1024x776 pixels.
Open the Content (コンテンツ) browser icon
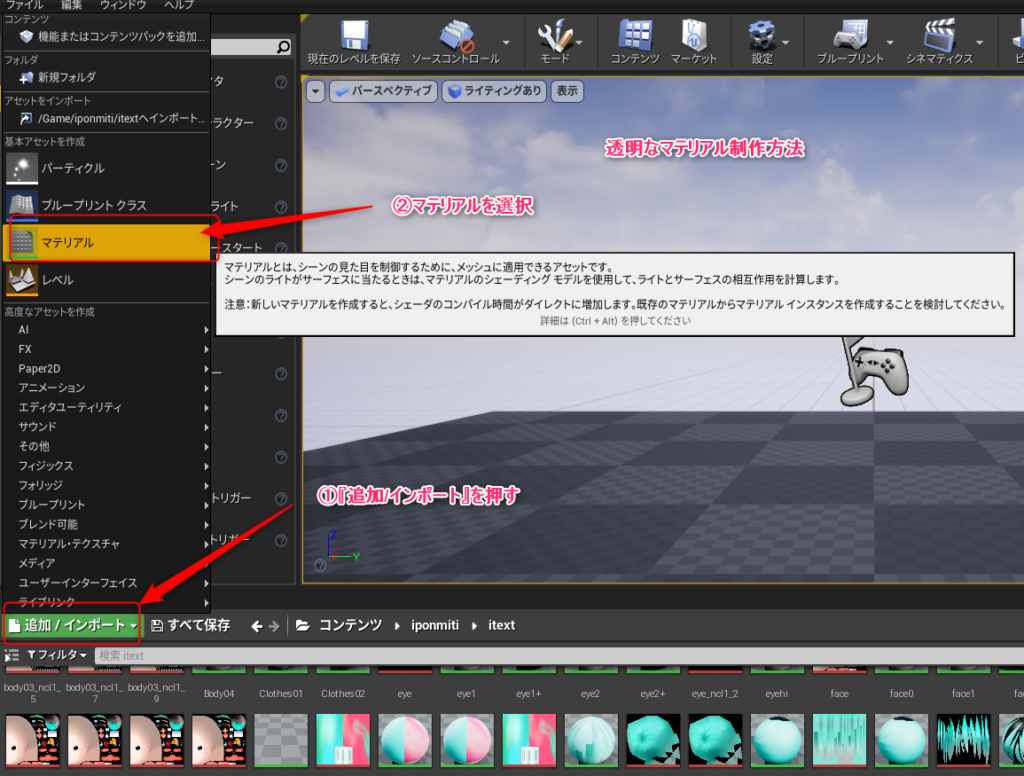coord(635,37)
